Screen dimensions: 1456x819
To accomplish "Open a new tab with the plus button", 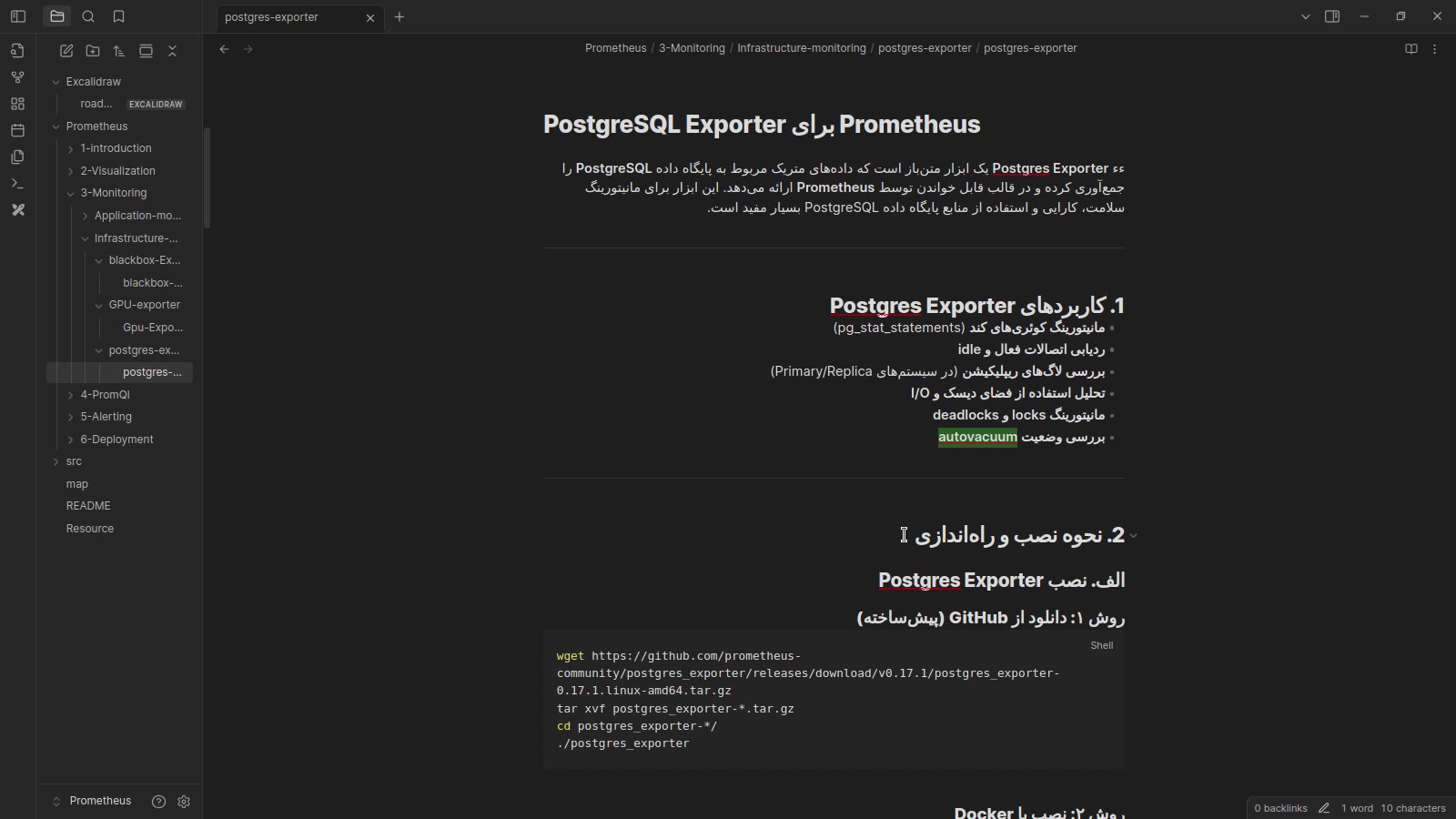I will (399, 16).
